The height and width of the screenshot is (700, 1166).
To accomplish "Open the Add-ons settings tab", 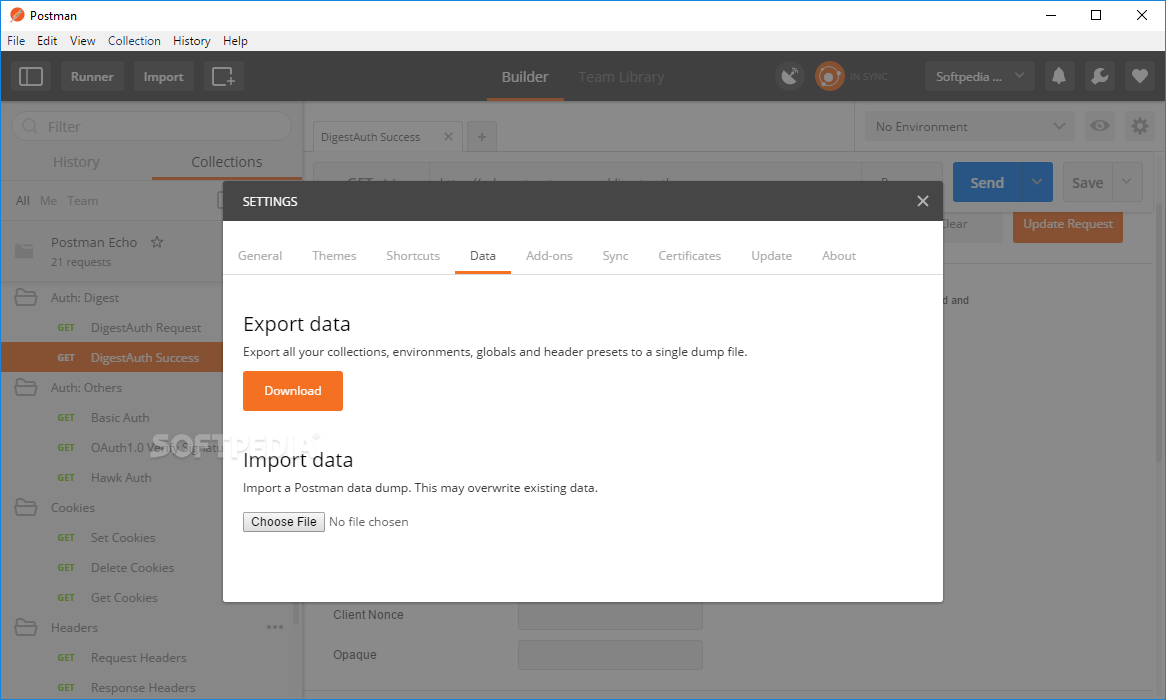I will (x=549, y=256).
